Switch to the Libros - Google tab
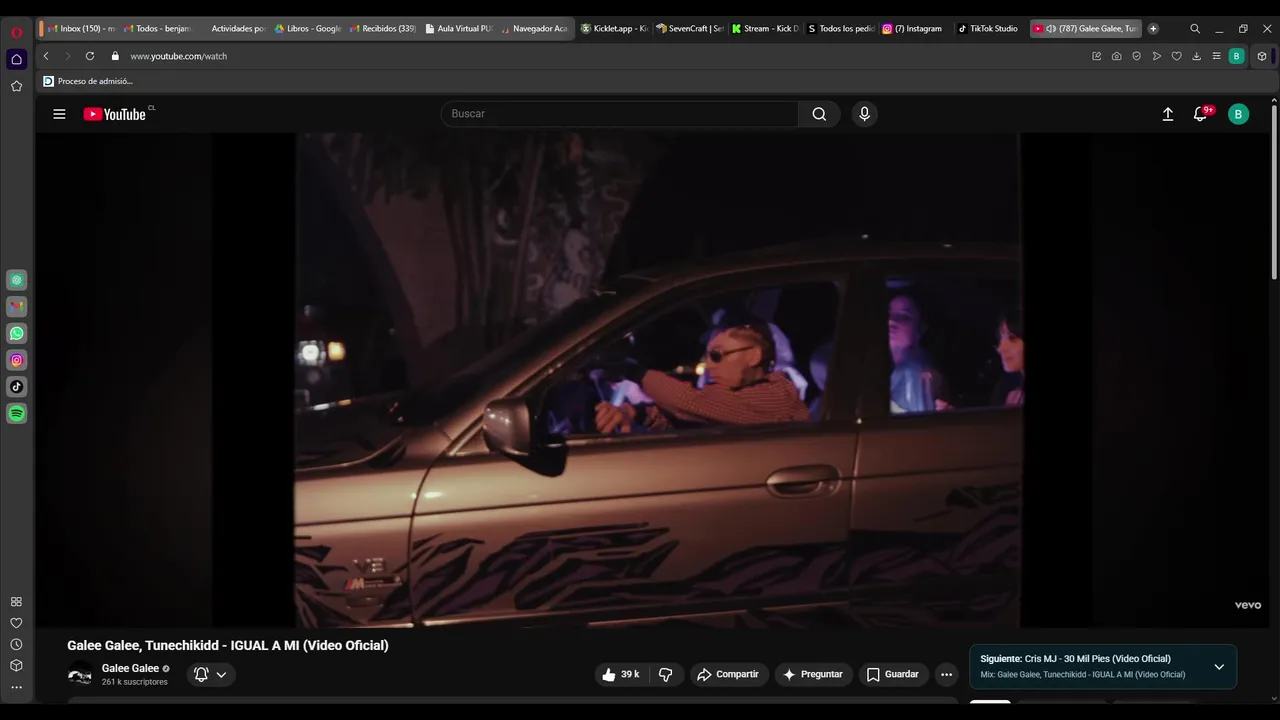Viewport: 1280px width, 720px height. [x=308, y=29]
